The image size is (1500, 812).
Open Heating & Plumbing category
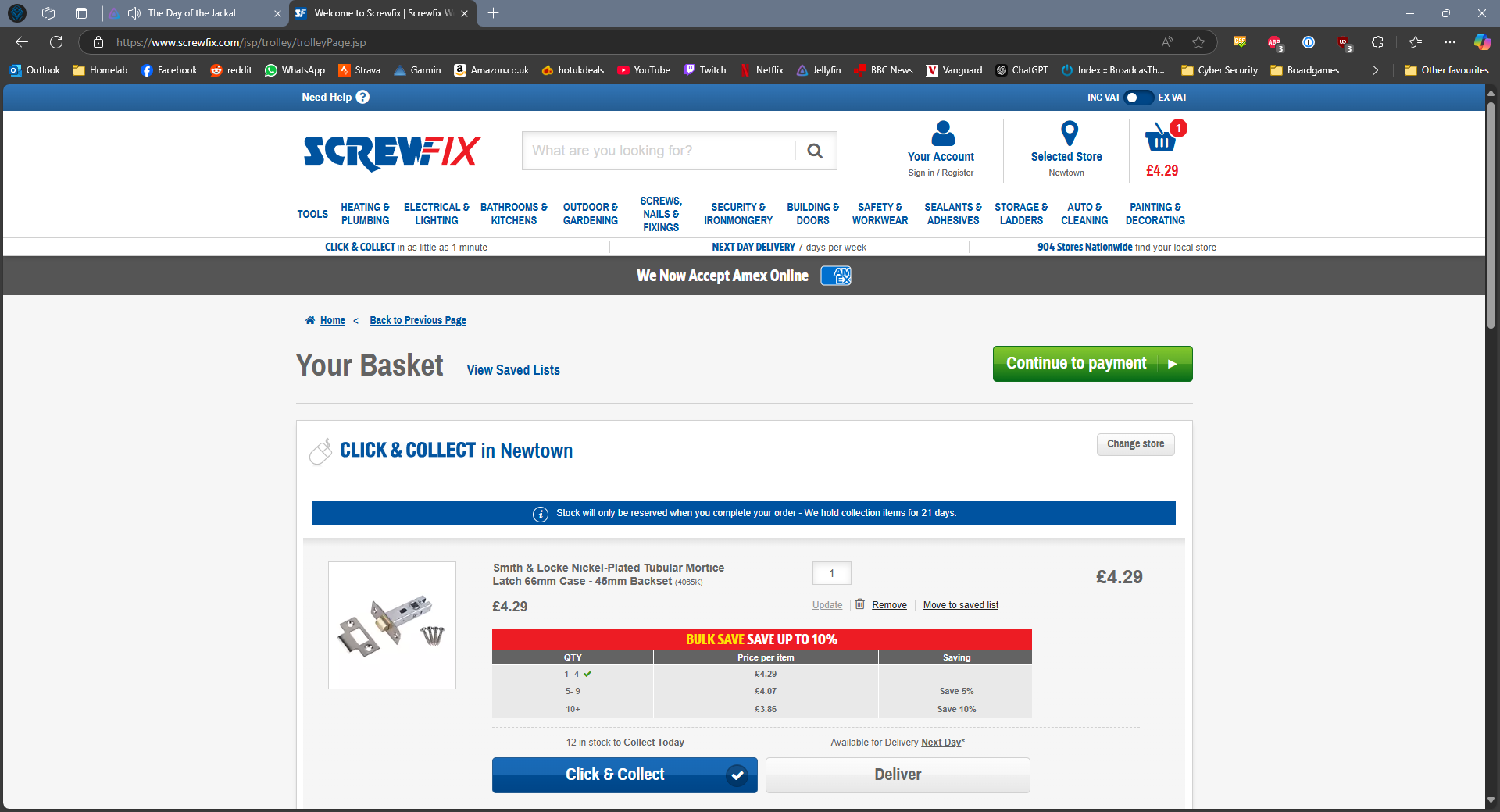[365, 214]
